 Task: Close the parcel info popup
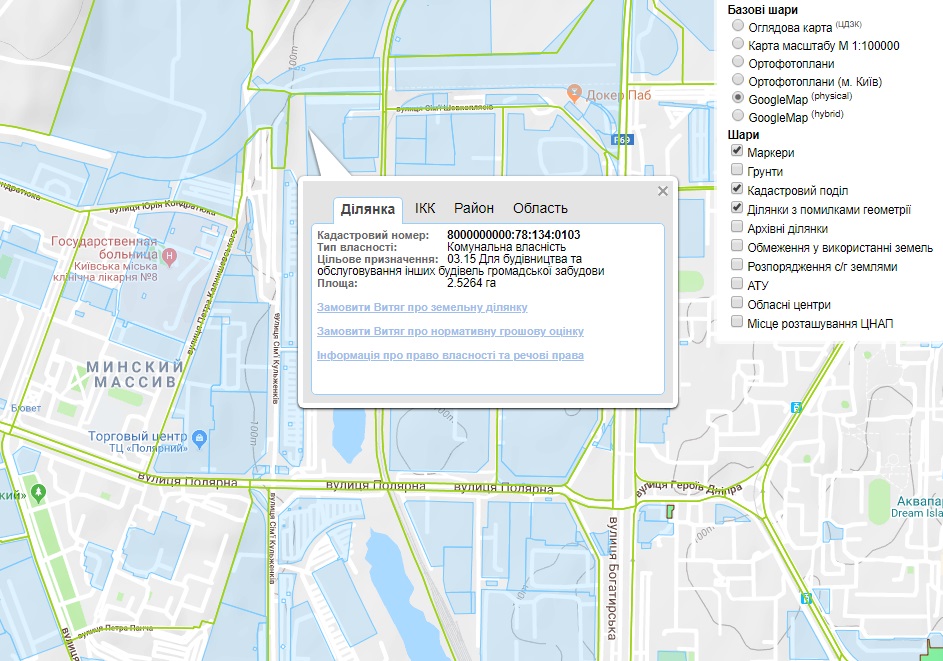(x=662, y=191)
